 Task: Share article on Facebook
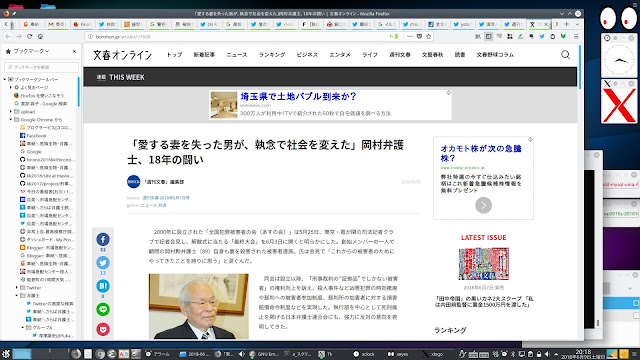coord(103,239)
